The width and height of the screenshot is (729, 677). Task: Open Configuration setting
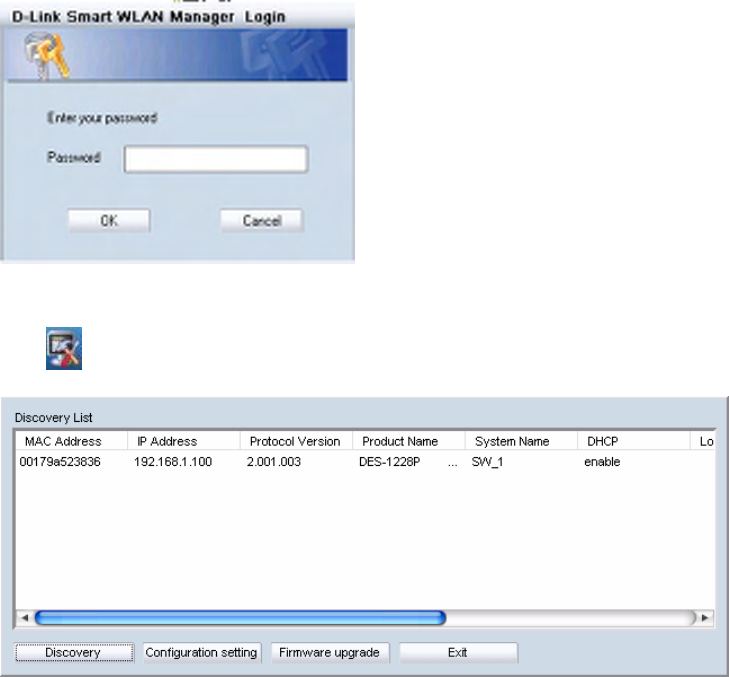click(202, 652)
